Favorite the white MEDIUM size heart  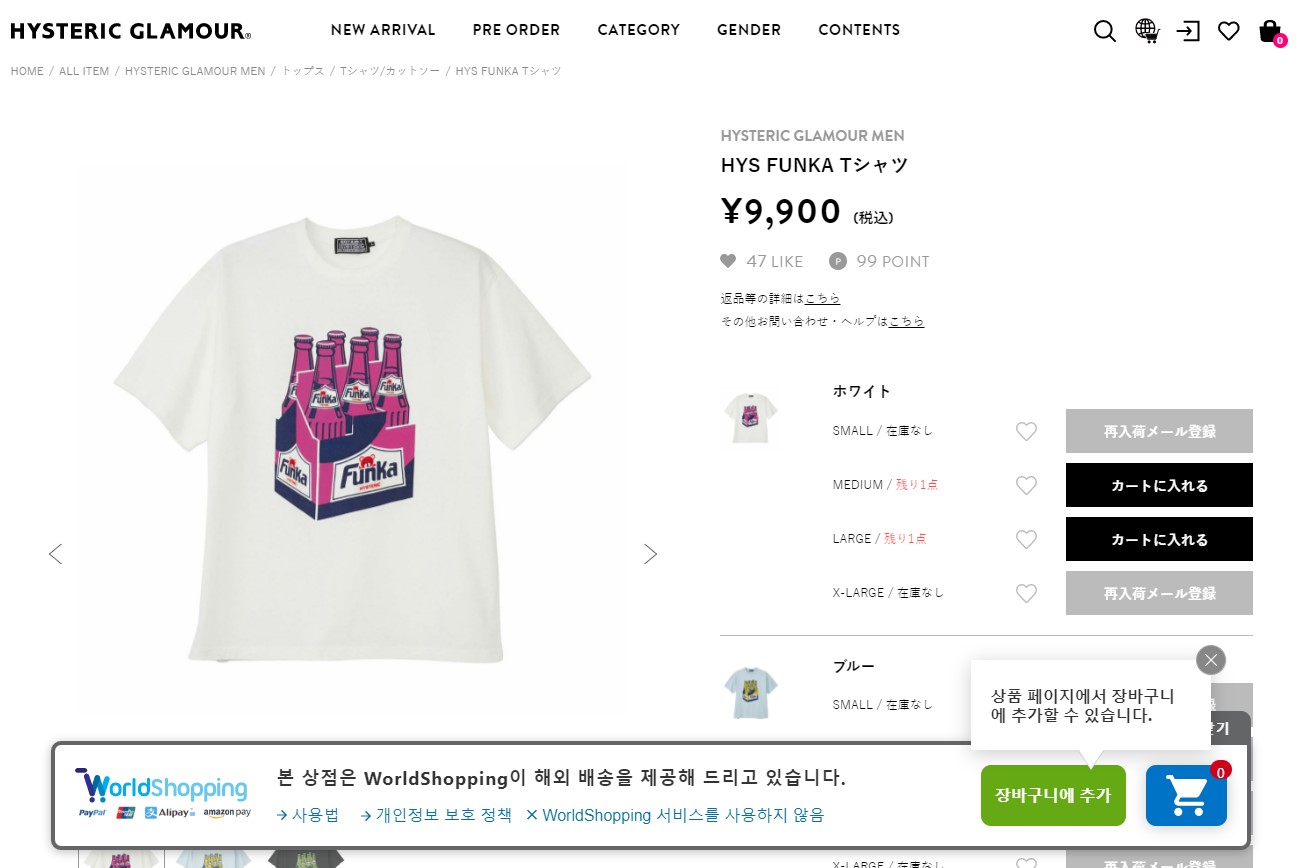1026,486
